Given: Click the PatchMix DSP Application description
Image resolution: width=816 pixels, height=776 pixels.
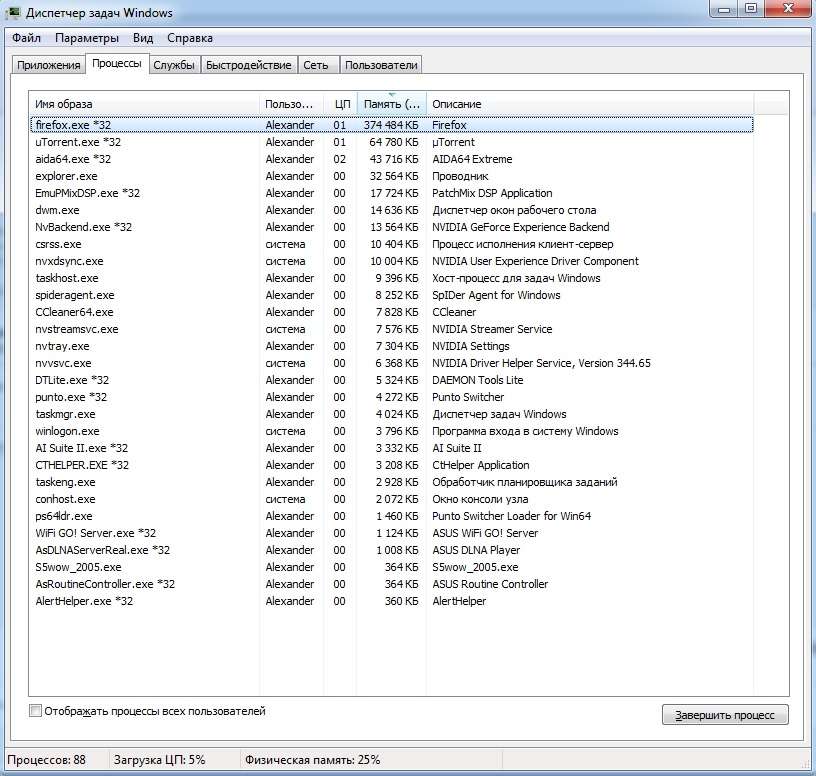Looking at the screenshot, I should tap(492, 193).
